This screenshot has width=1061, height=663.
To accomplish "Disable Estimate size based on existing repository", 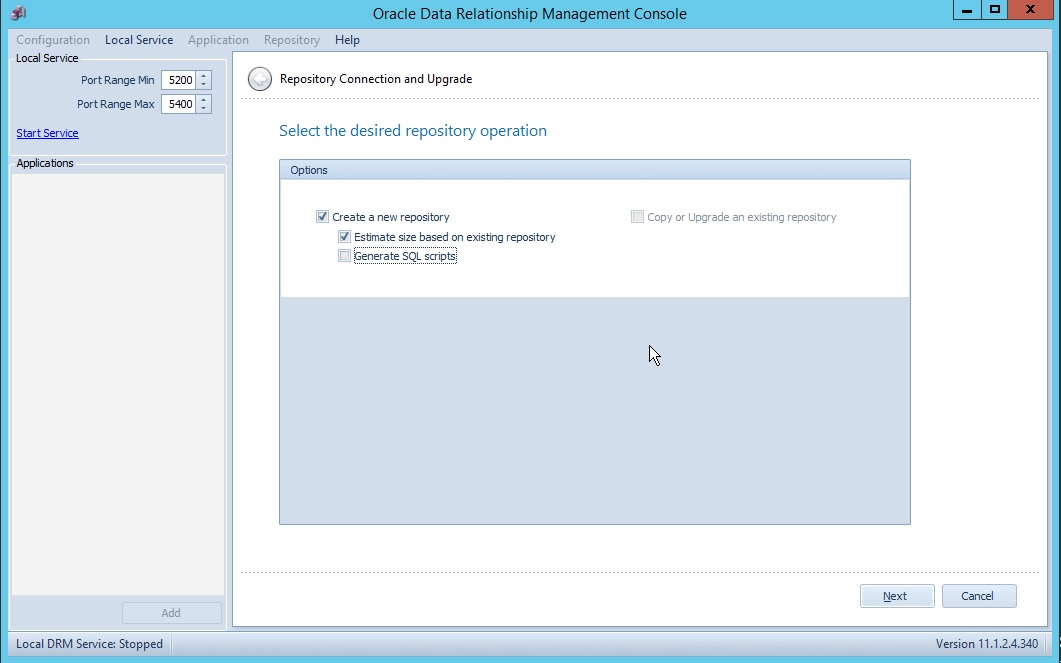I will click(344, 236).
